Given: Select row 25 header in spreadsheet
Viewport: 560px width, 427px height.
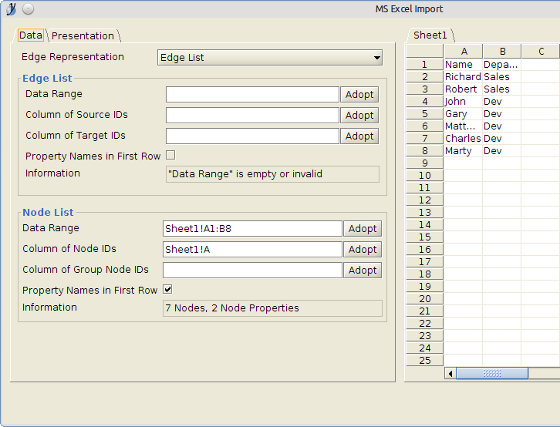Looking at the screenshot, I should coord(425,360).
